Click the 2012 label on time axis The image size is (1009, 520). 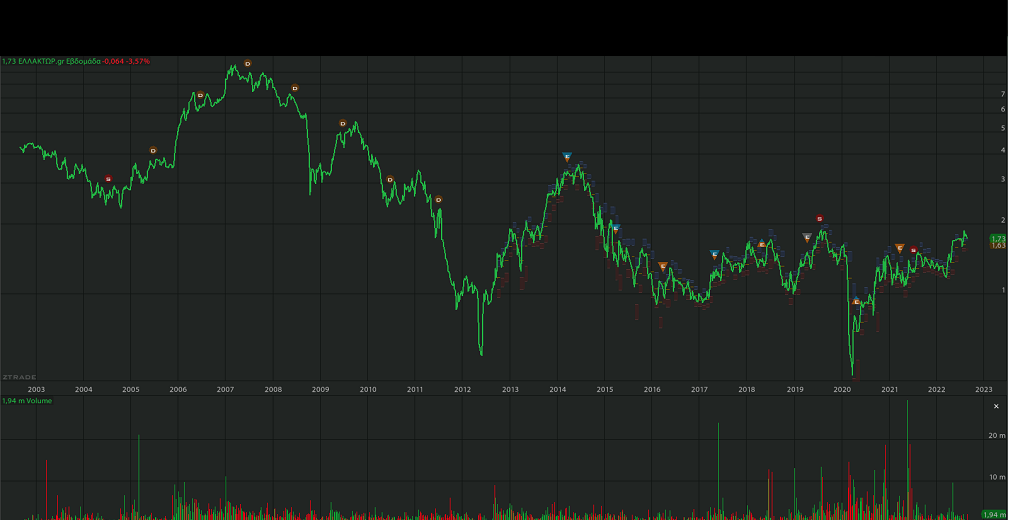(x=463, y=389)
